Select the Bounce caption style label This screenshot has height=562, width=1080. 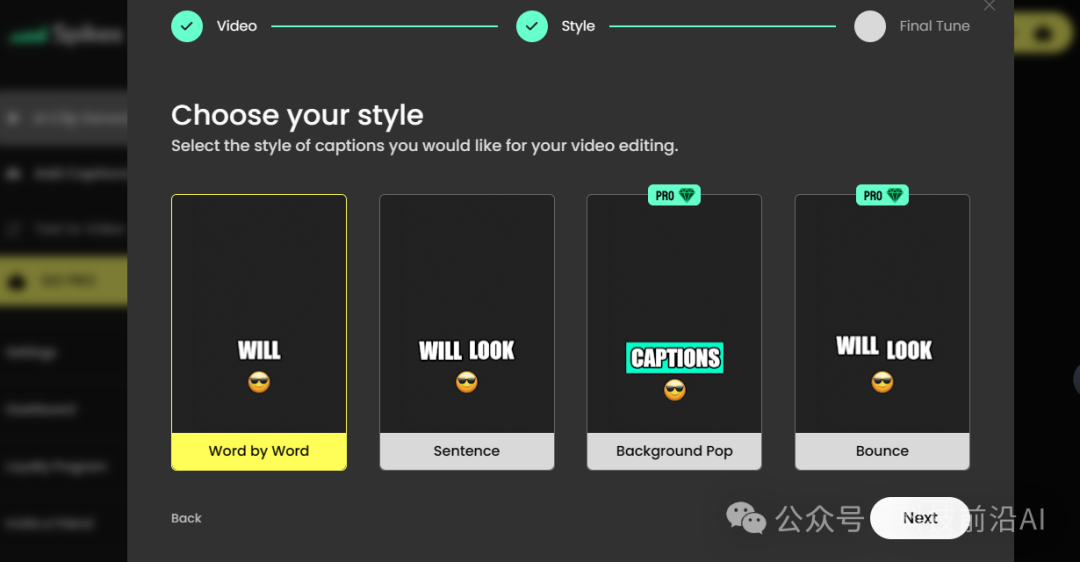pyautogui.click(x=882, y=451)
